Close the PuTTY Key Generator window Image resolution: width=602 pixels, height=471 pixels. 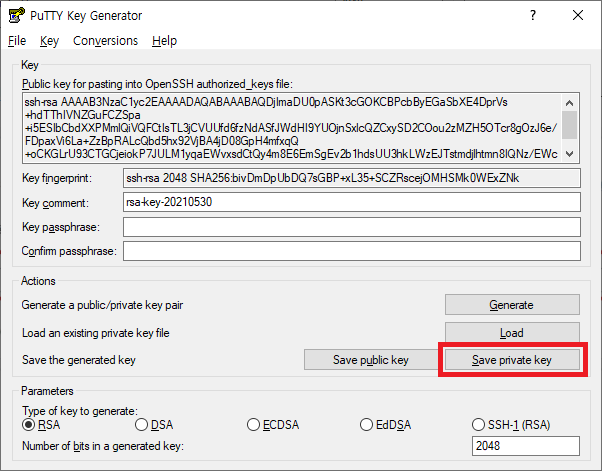tap(578, 15)
